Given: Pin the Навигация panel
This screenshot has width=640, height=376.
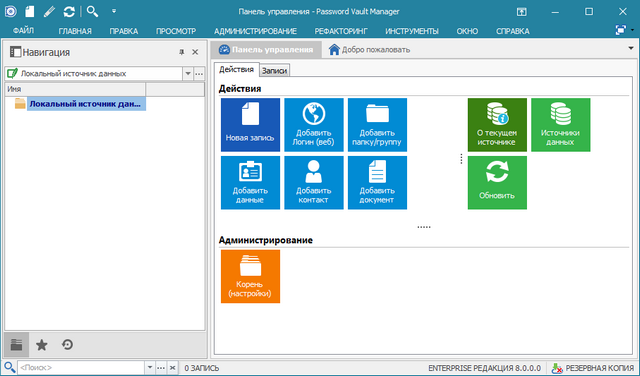Looking at the screenshot, I should [x=182, y=52].
